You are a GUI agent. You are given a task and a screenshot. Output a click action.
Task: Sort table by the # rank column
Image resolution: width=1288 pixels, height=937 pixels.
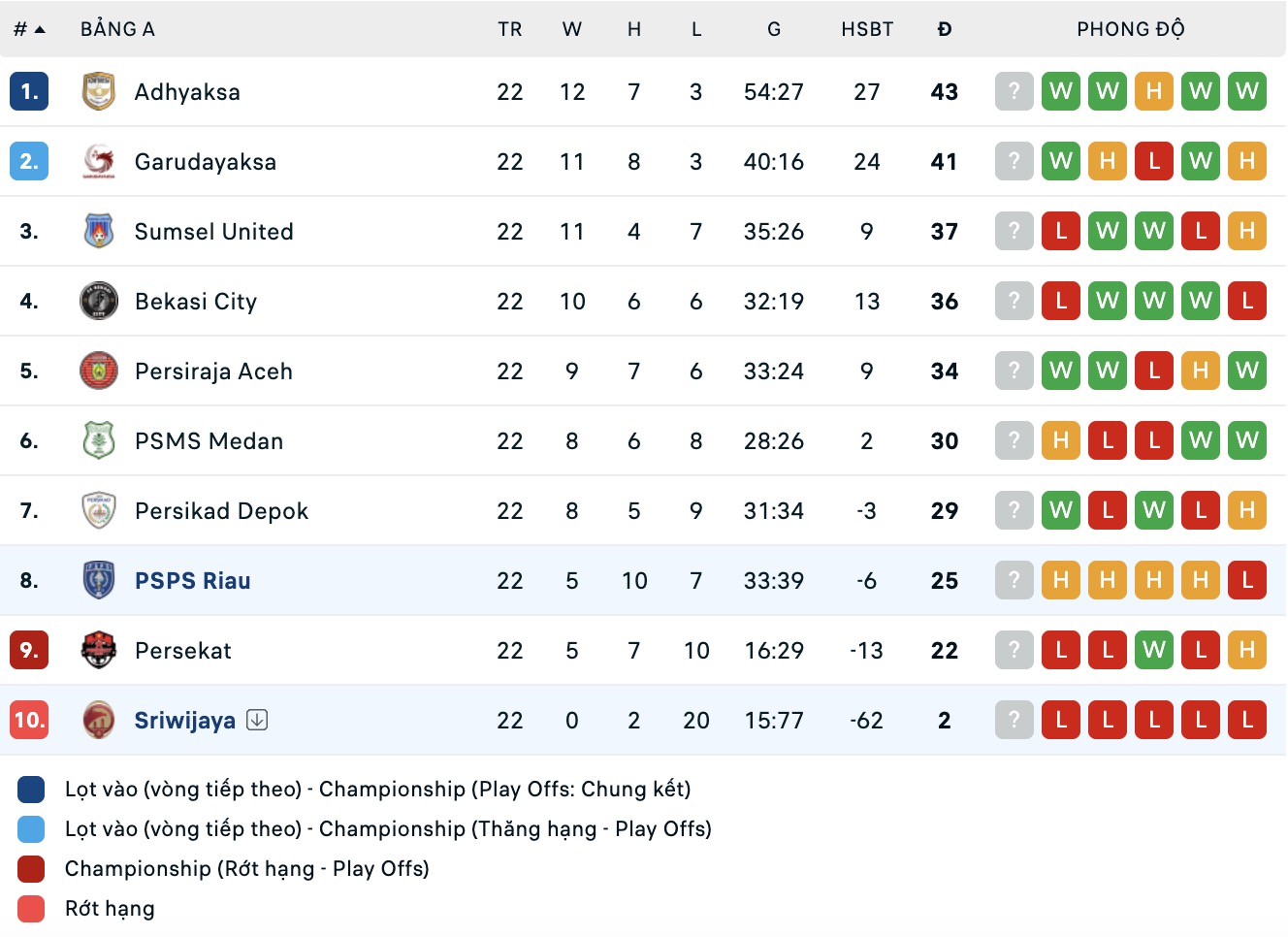click(29, 30)
